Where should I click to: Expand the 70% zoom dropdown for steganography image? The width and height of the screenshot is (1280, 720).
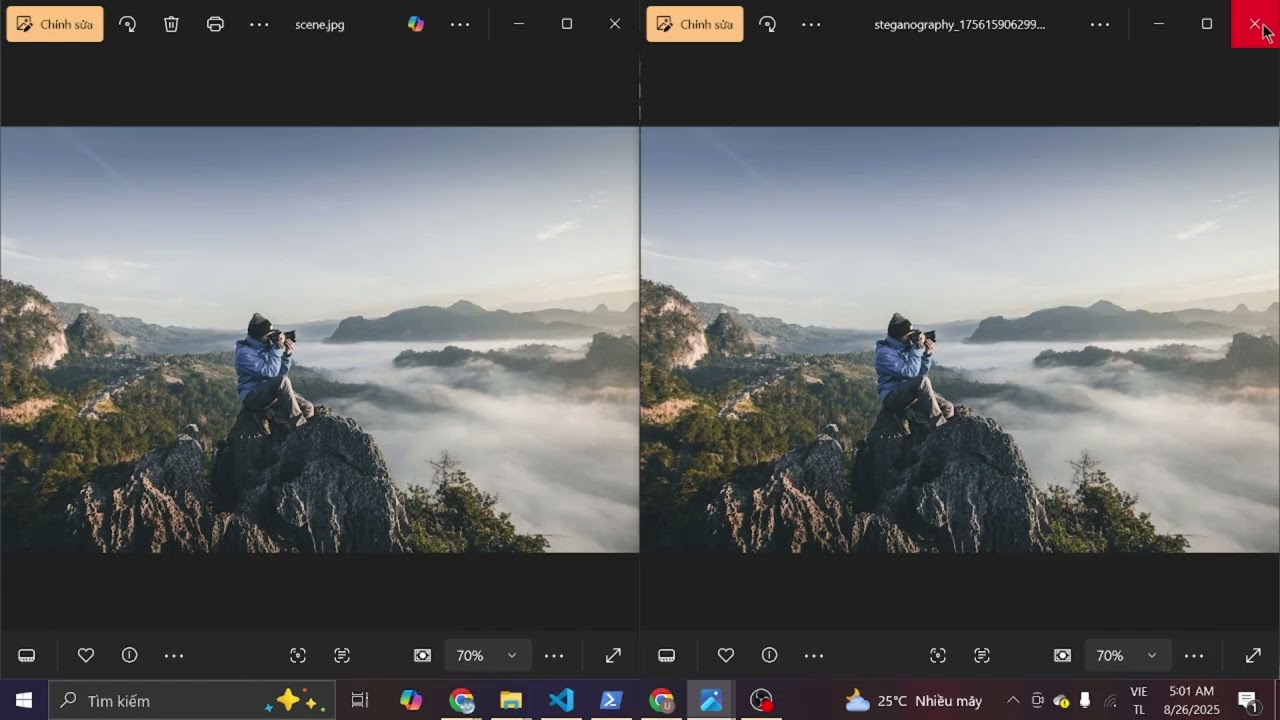[1152, 655]
